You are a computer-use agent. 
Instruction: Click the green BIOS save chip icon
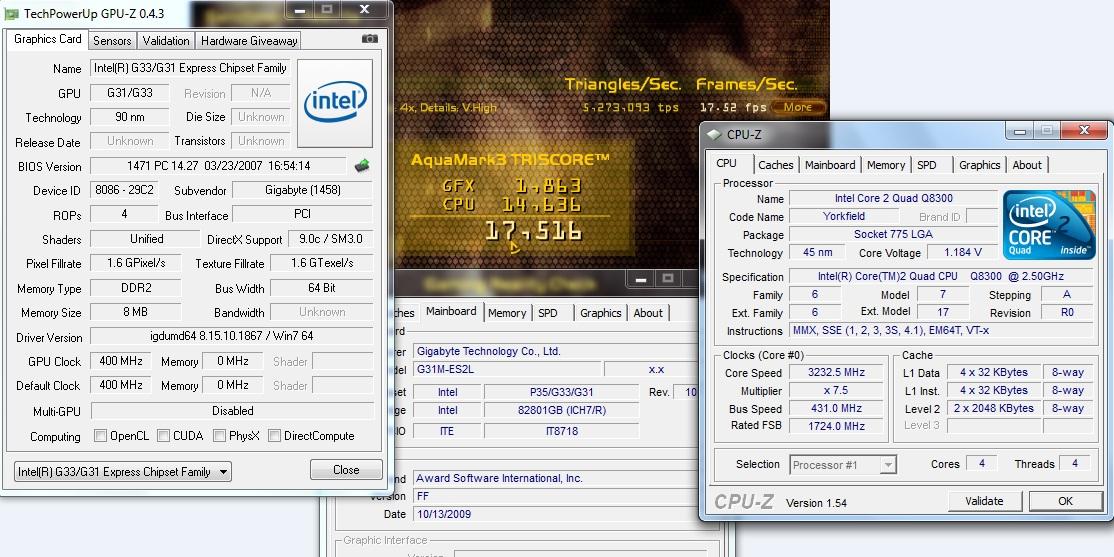(x=362, y=166)
